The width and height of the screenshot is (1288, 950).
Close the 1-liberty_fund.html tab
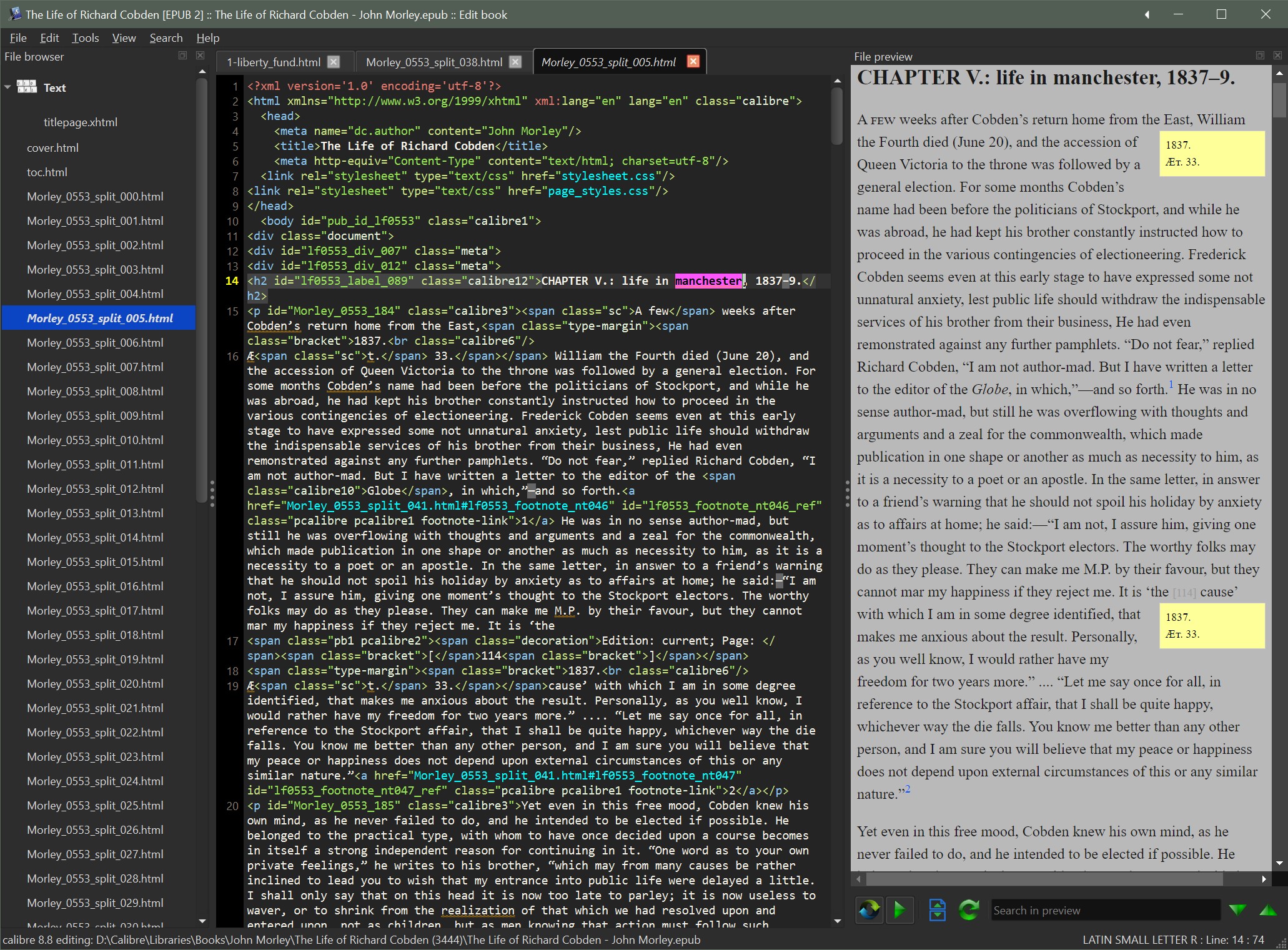[x=334, y=62]
